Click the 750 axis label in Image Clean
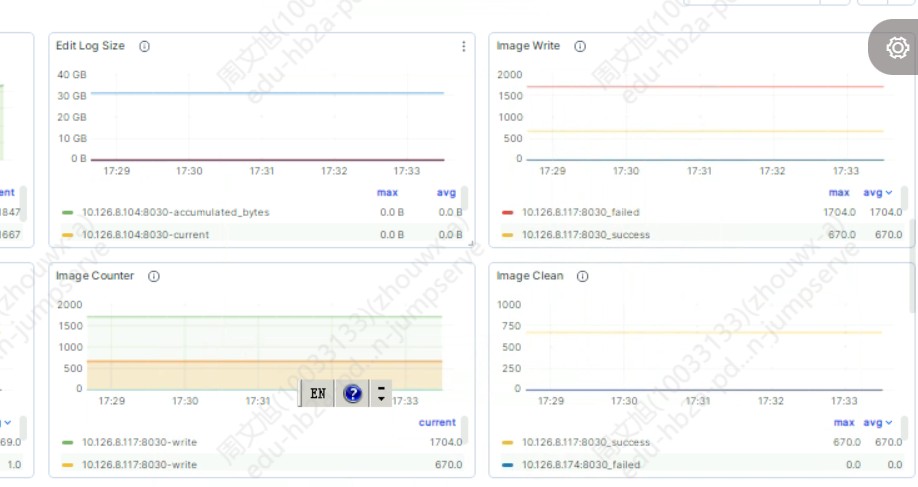This screenshot has width=918, height=487. [511, 326]
